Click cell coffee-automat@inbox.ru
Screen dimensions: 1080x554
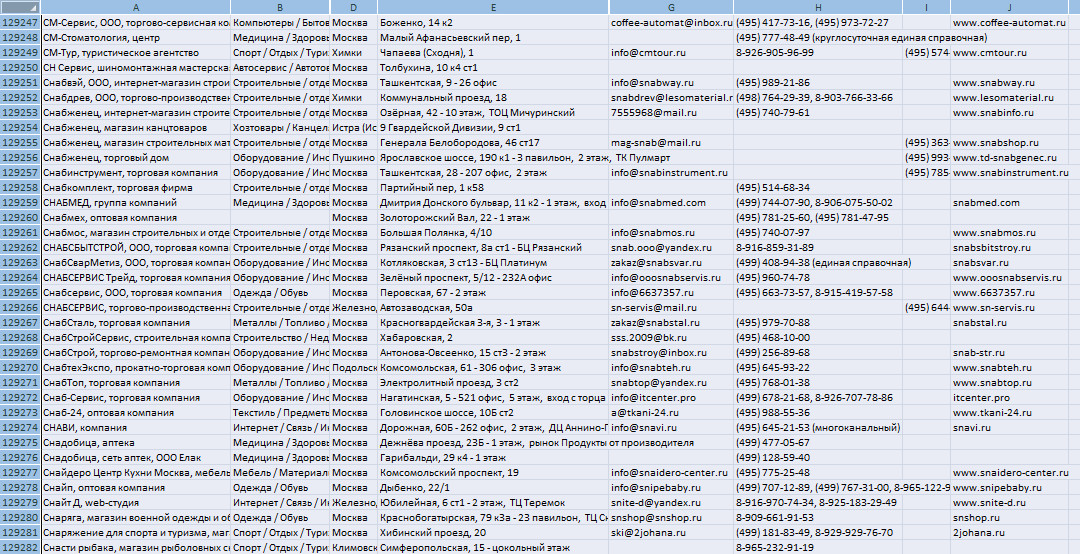coord(672,23)
